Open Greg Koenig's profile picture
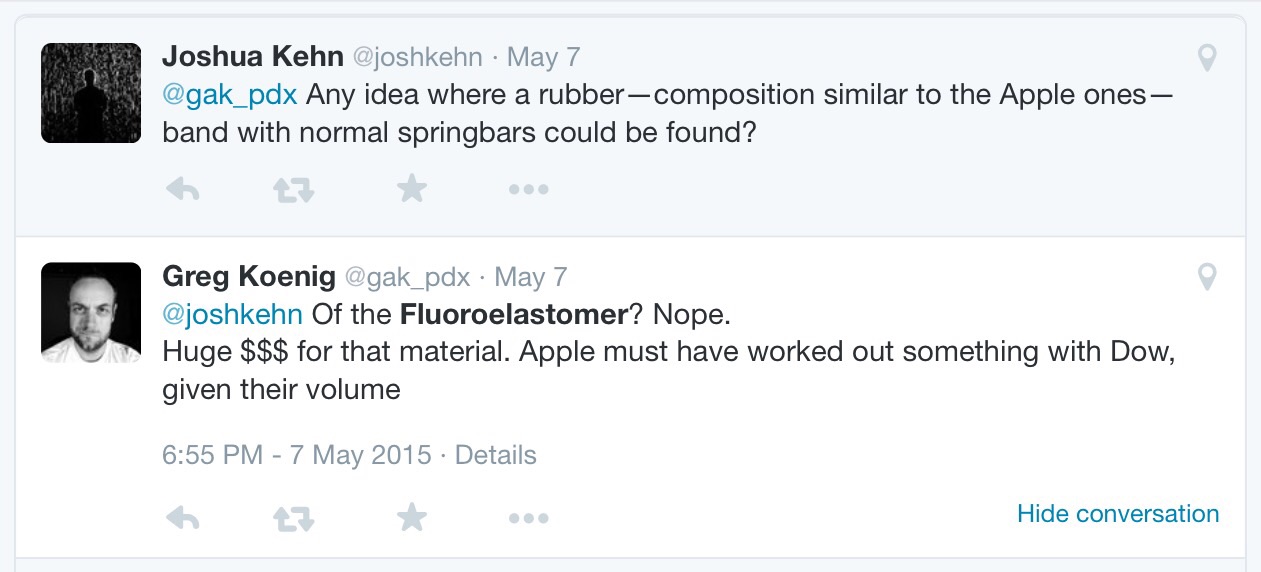The height and width of the screenshot is (572, 1261). click(91, 313)
